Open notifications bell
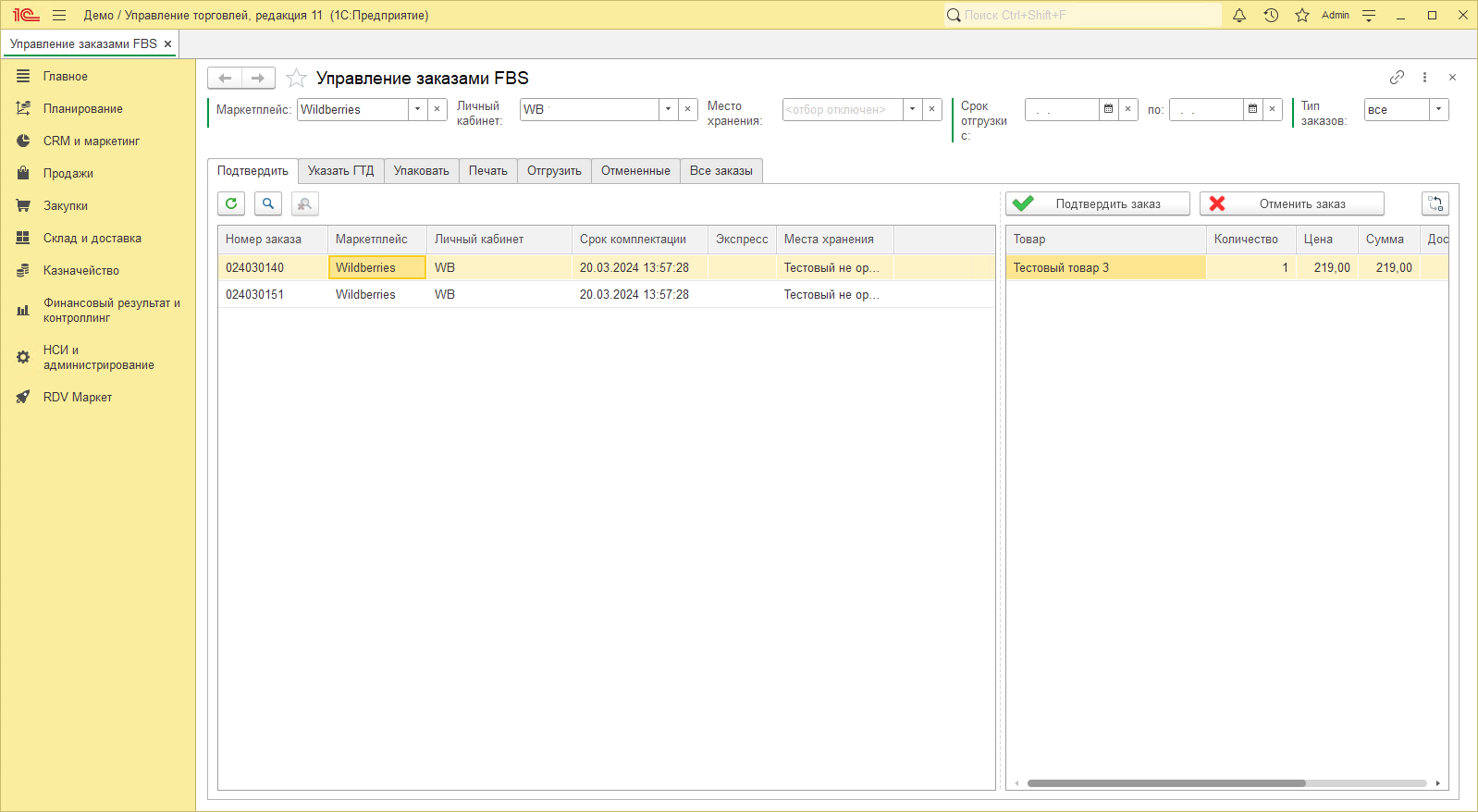This screenshot has width=1478, height=812. (1239, 15)
